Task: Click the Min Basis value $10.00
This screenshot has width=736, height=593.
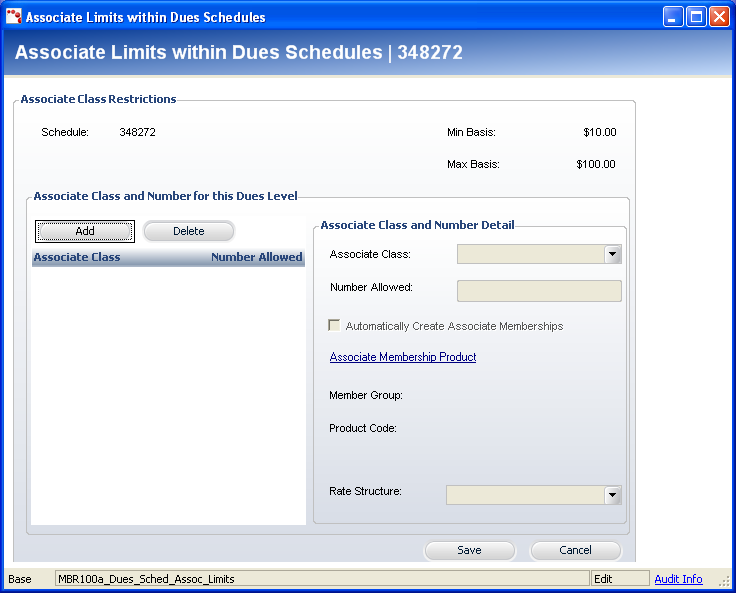Action: 599,132
